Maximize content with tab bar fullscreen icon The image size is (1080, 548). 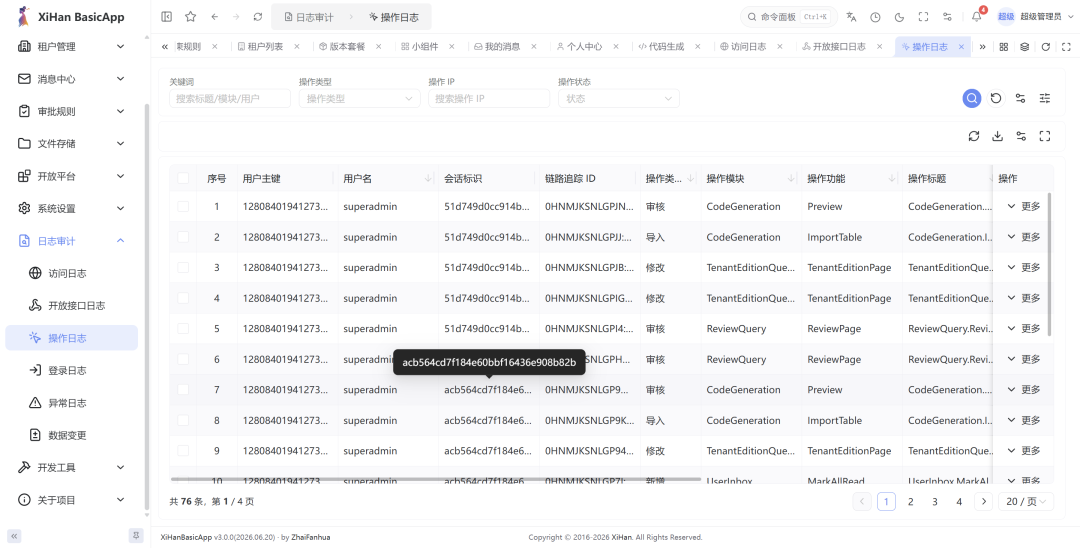[1066, 47]
